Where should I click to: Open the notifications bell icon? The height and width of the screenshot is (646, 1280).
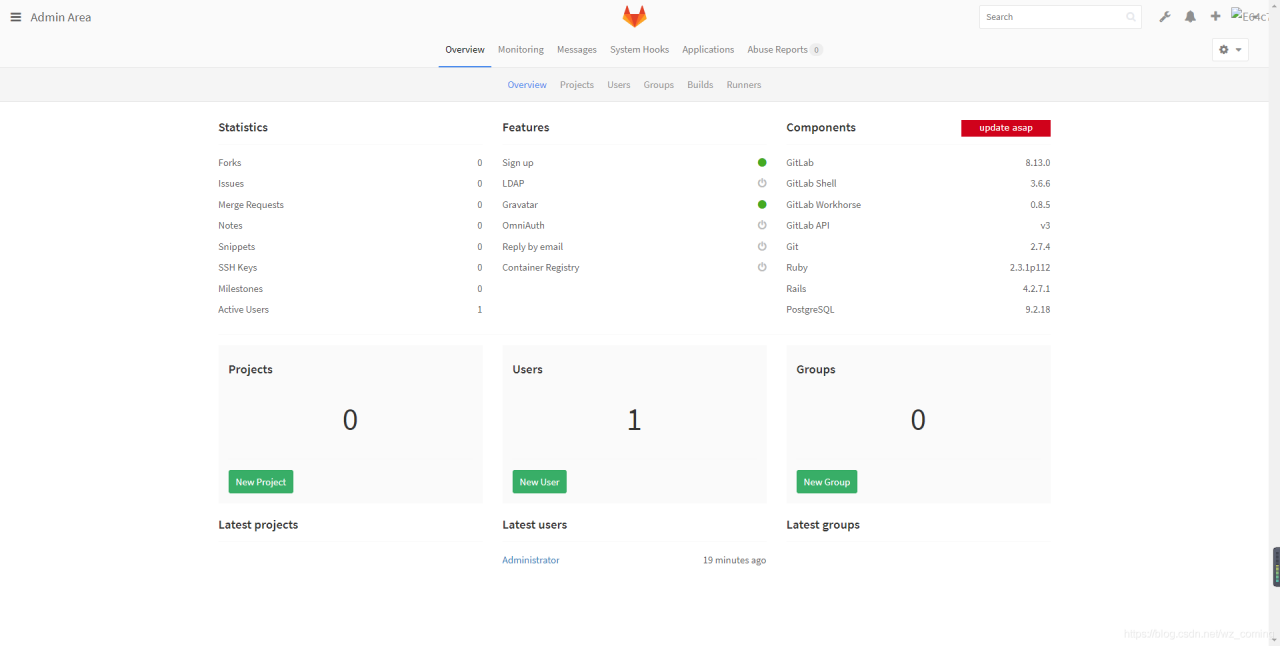[1190, 17]
